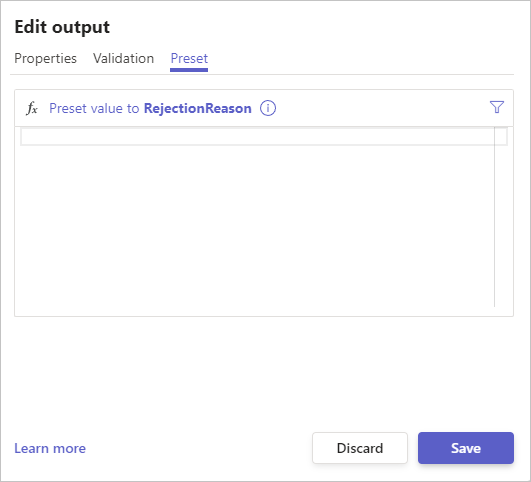Select the Preset tab
This screenshot has width=531, height=482.
click(189, 58)
